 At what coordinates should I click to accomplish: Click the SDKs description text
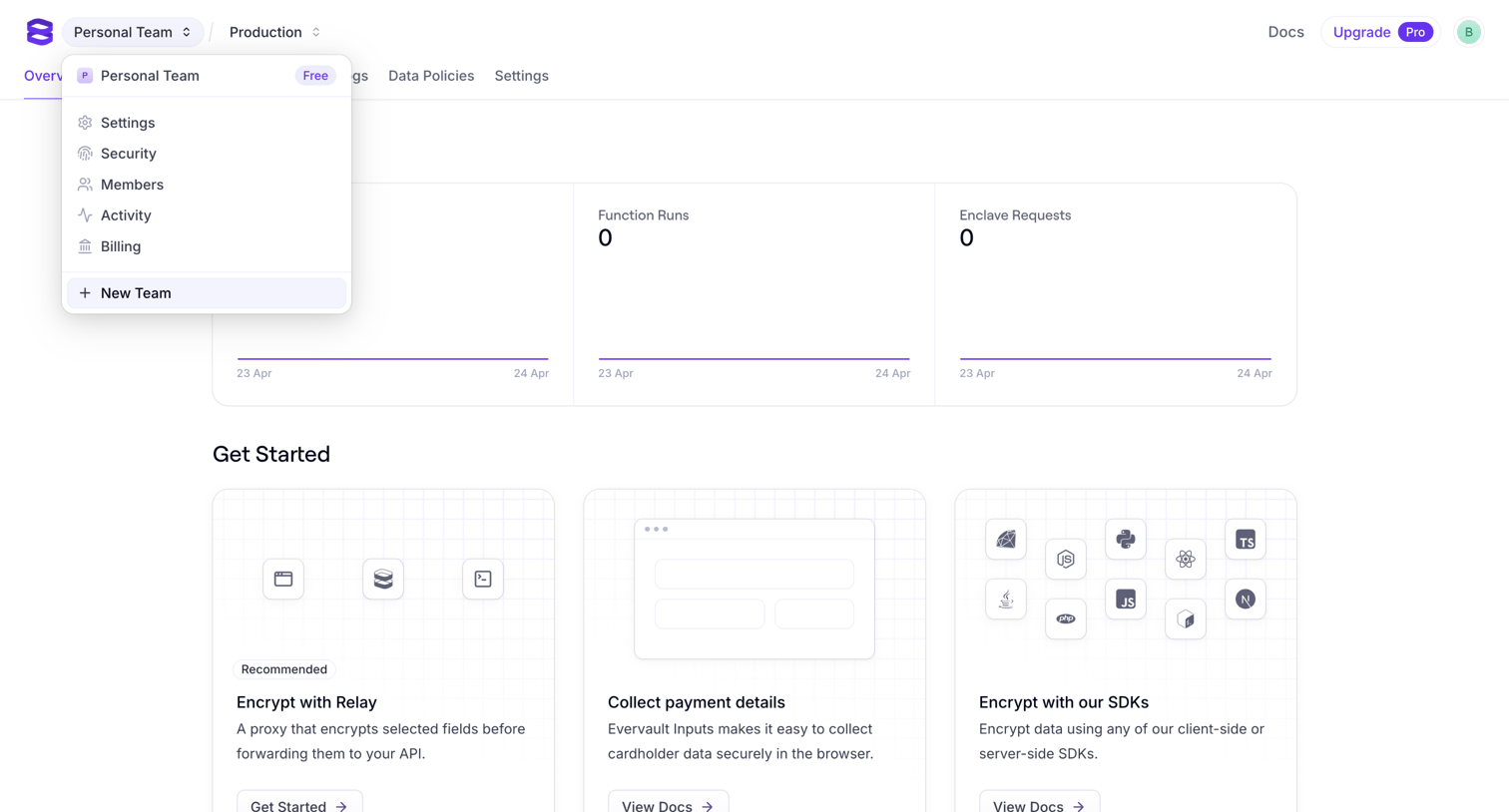[x=1122, y=741]
